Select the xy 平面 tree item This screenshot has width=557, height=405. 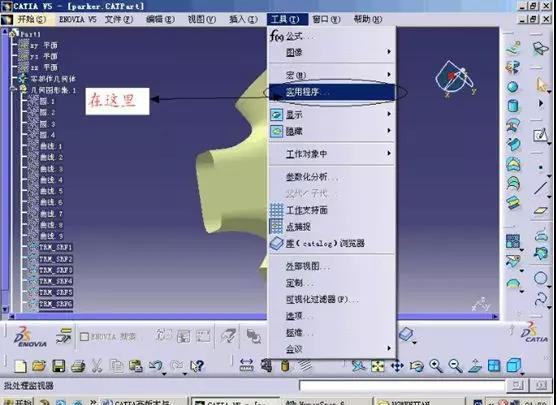pos(44,45)
